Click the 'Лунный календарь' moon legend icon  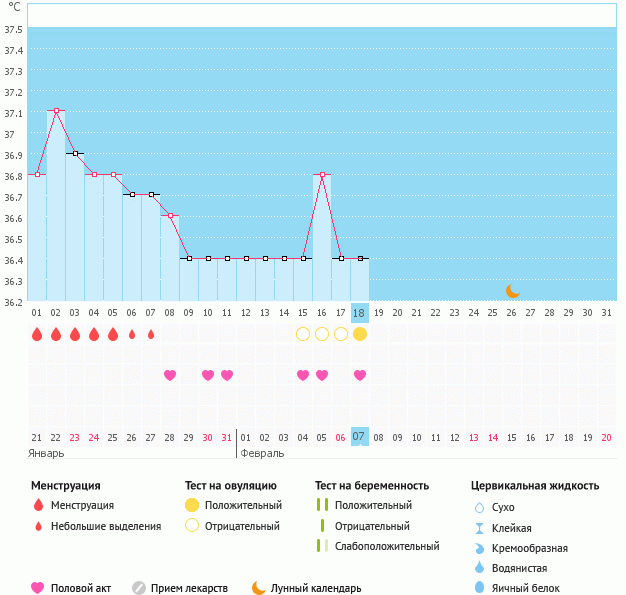click(x=259, y=588)
